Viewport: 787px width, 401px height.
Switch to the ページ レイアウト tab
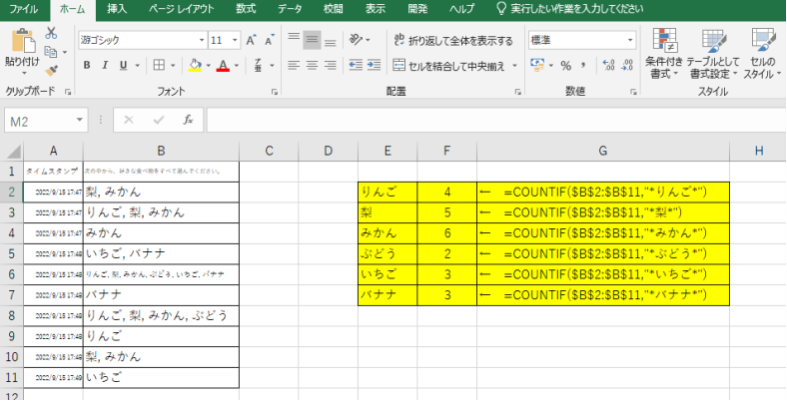click(181, 10)
